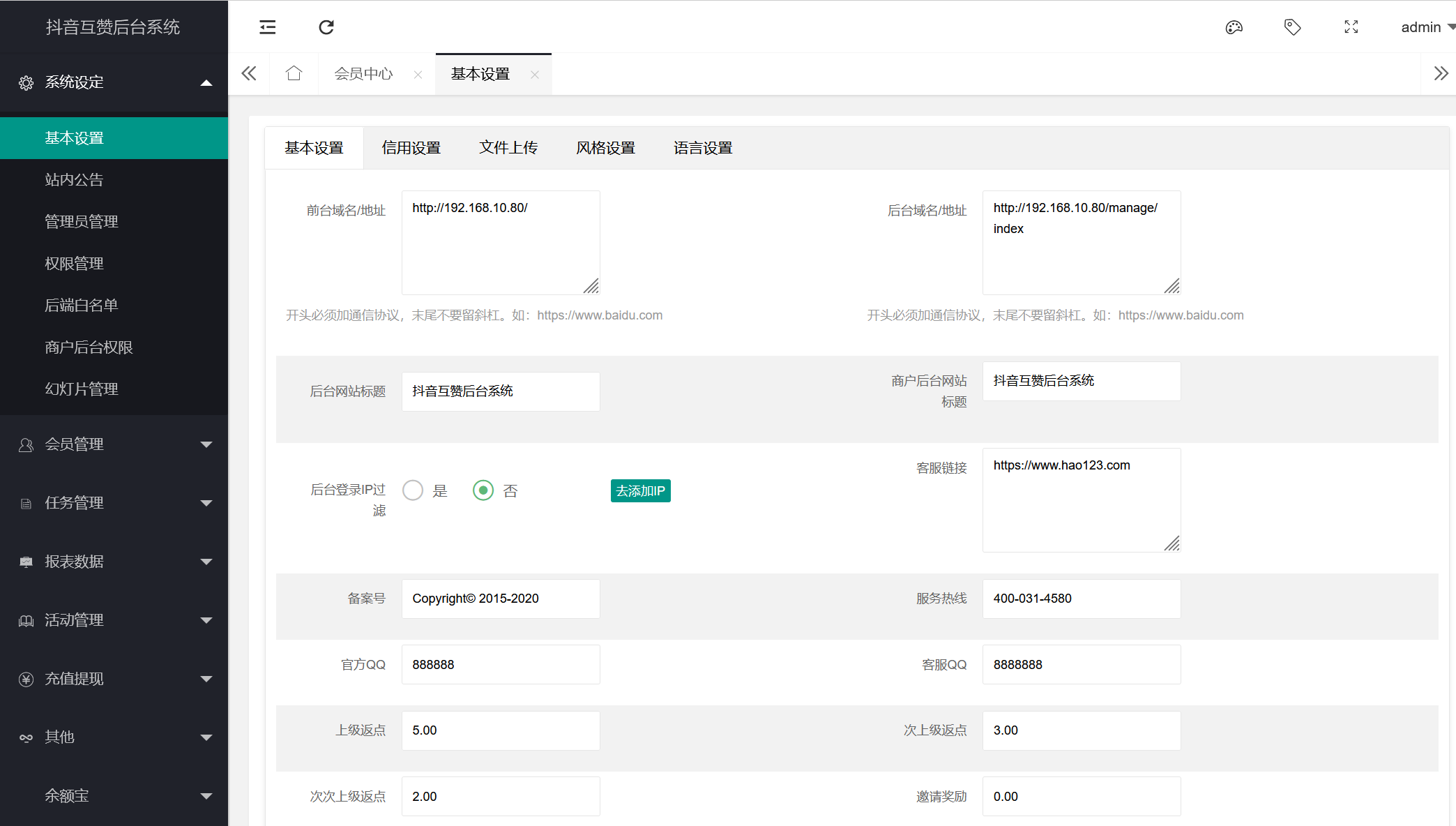The height and width of the screenshot is (826, 1456).
Task: Open 管理员管理 in sidebar
Action: [114, 222]
